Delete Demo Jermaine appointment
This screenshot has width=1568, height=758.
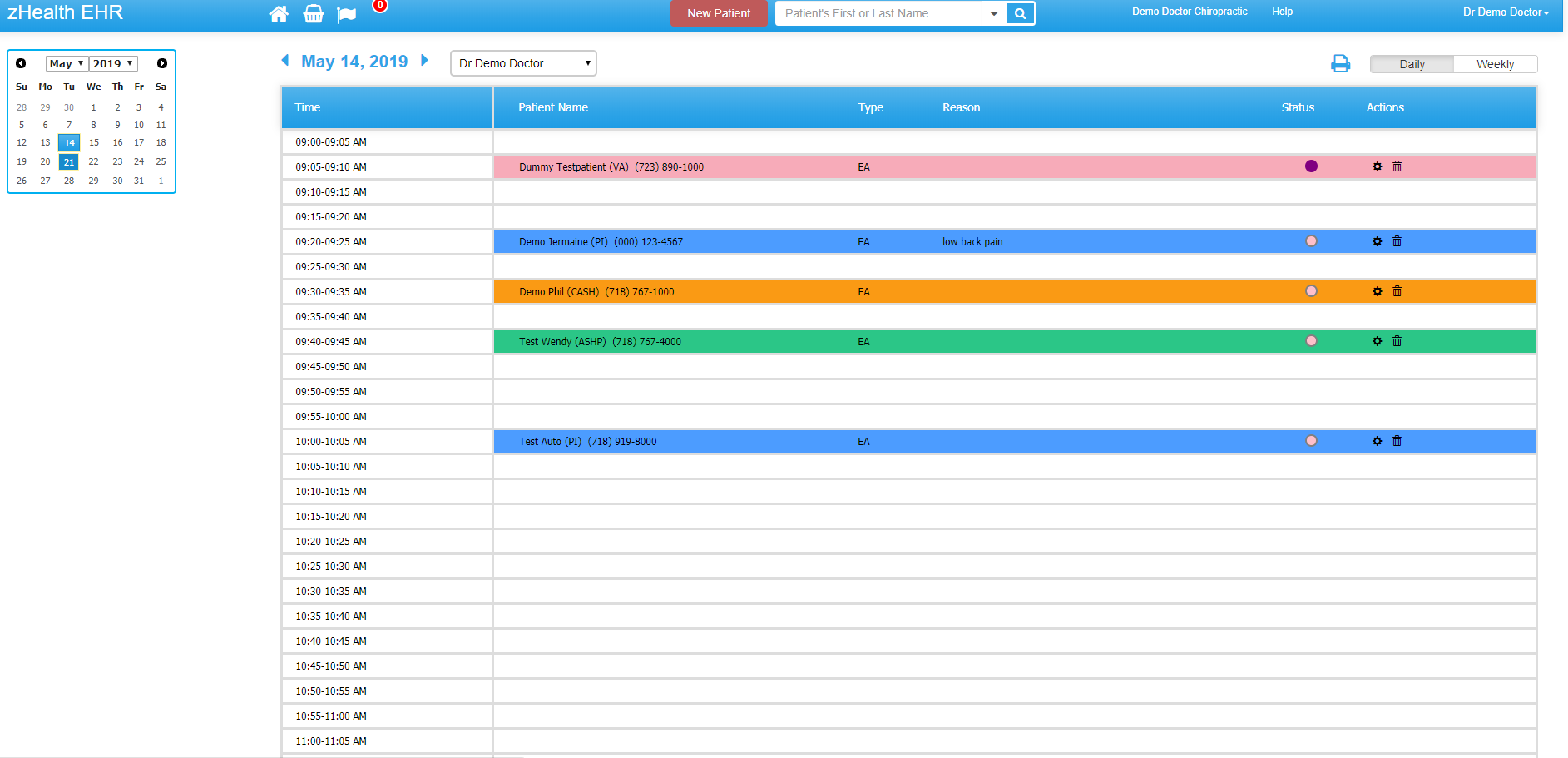click(x=1397, y=241)
